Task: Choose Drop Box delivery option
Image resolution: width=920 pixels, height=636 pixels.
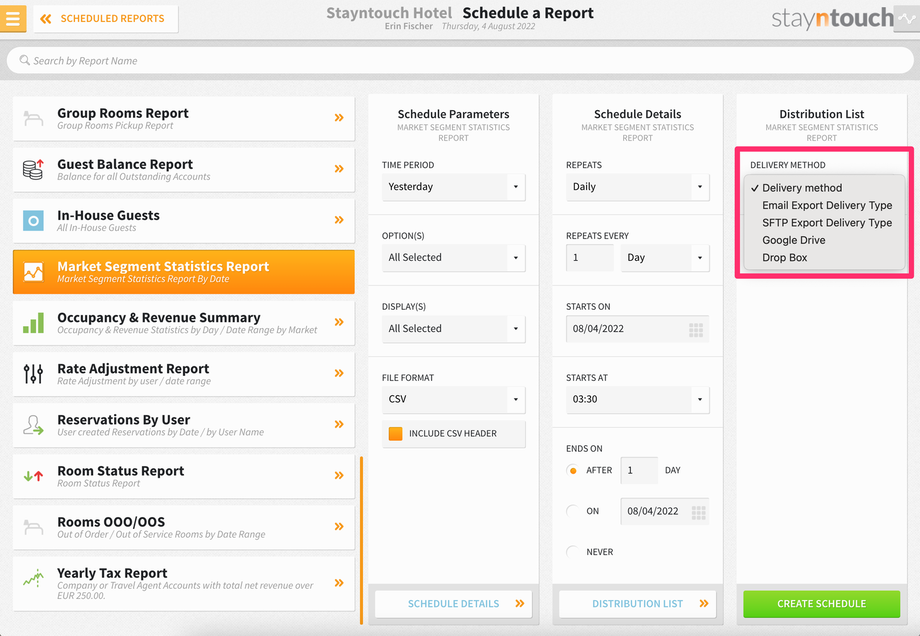Action: point(824,258)
